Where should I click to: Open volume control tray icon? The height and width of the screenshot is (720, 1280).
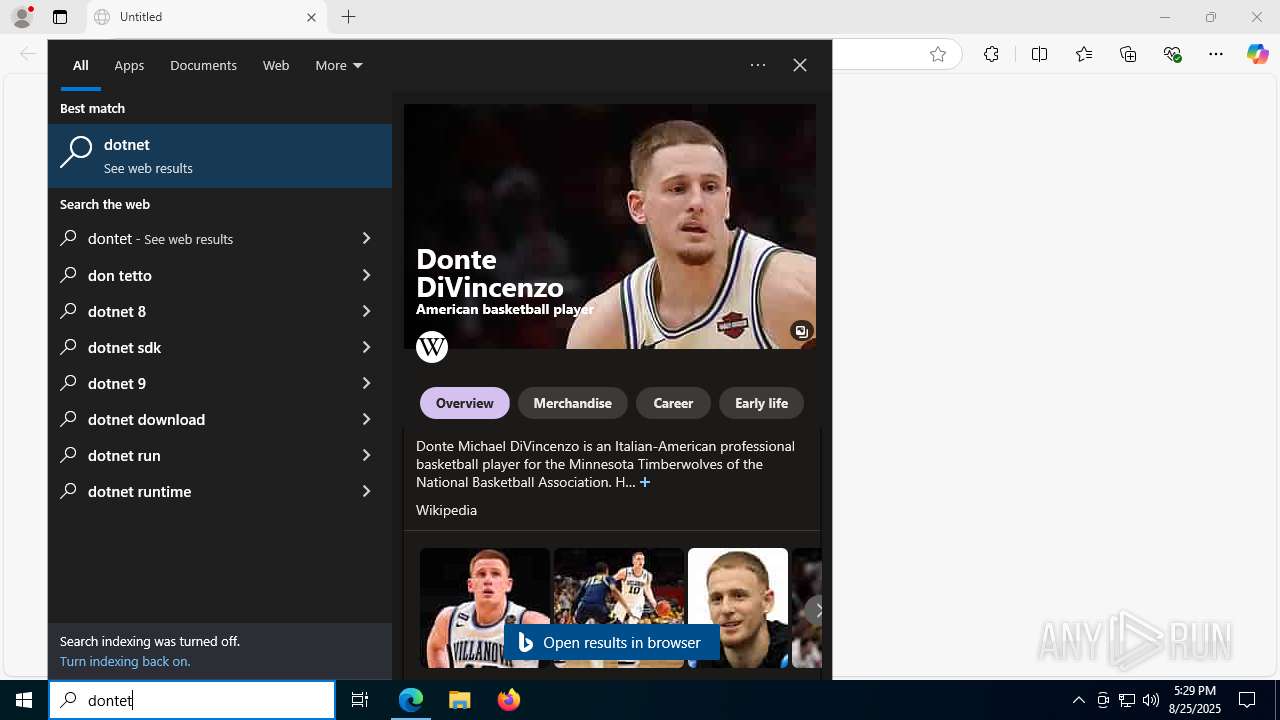coord(1151,700)
